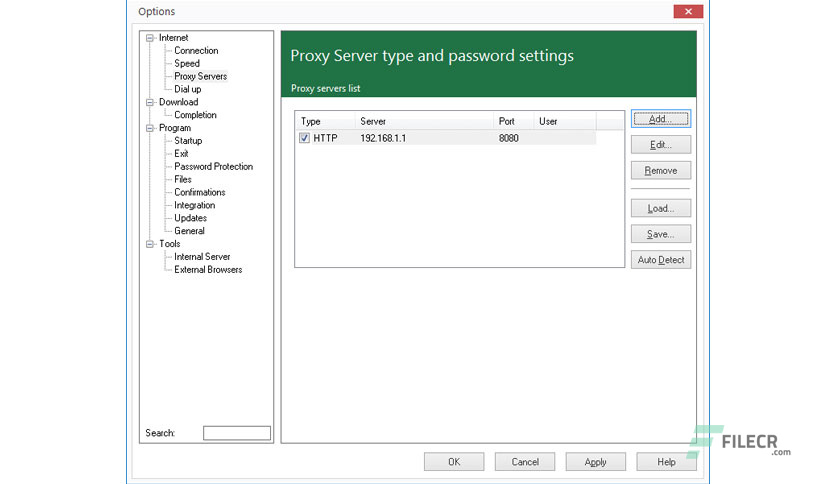Collapse the Download tree node
Image resolution: width=836 pixels, height=484 pixels.
[x=150, y=102]
